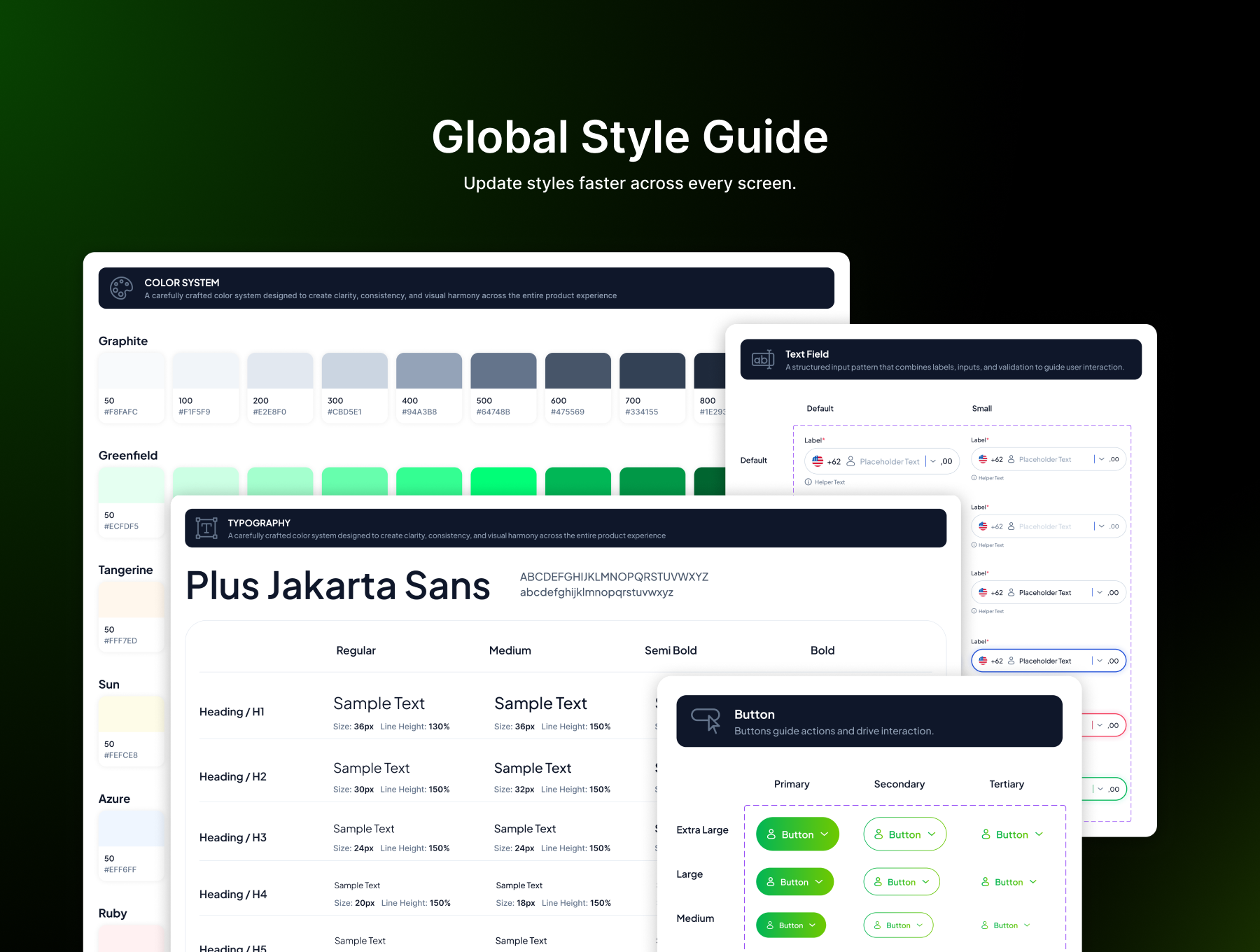
Task: Click the user icon in Extra Large primary Button
Action: pyautogui.click(x=771, y=834)
